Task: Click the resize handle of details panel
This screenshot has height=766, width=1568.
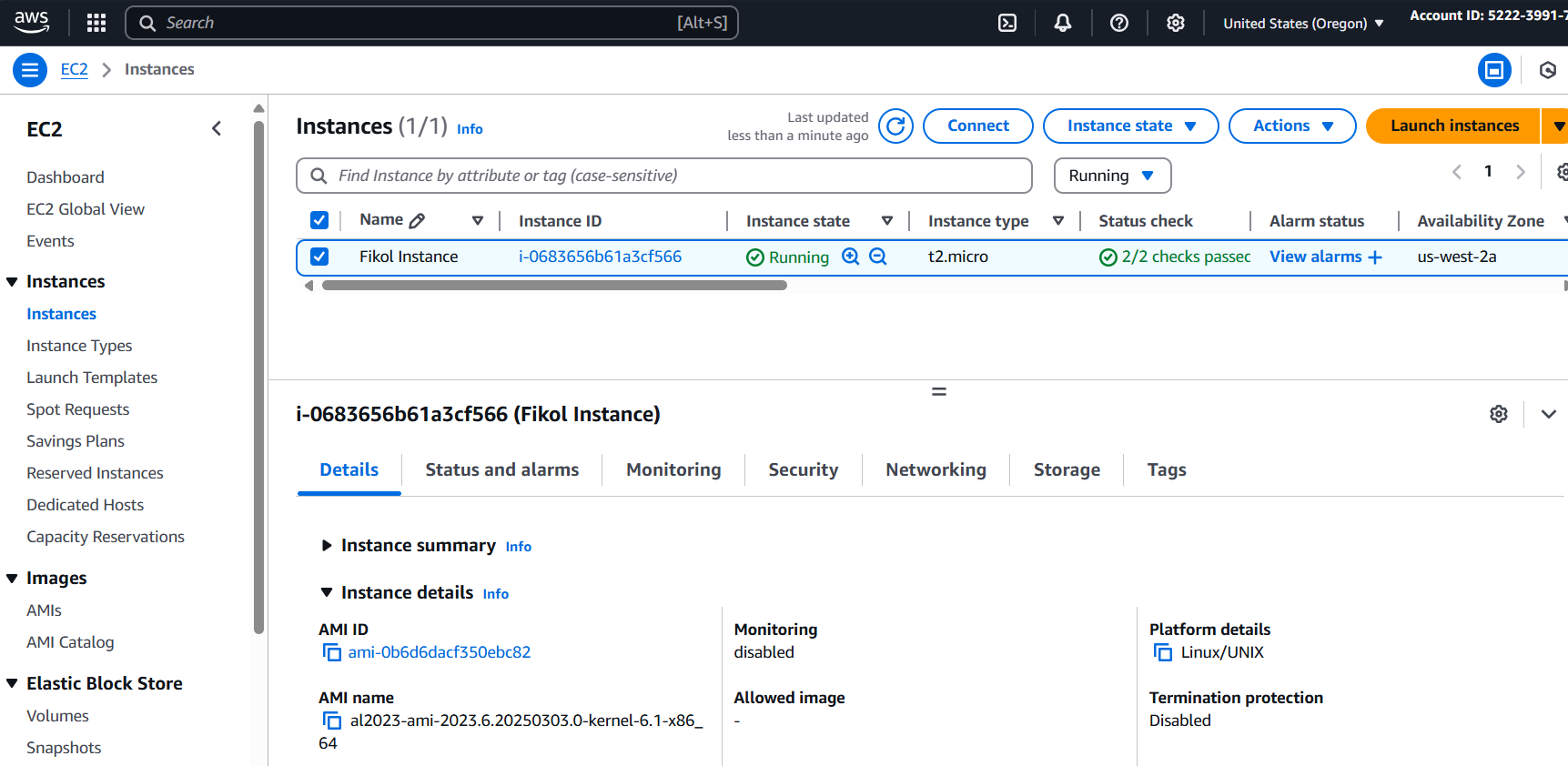Action: [939, 391]
